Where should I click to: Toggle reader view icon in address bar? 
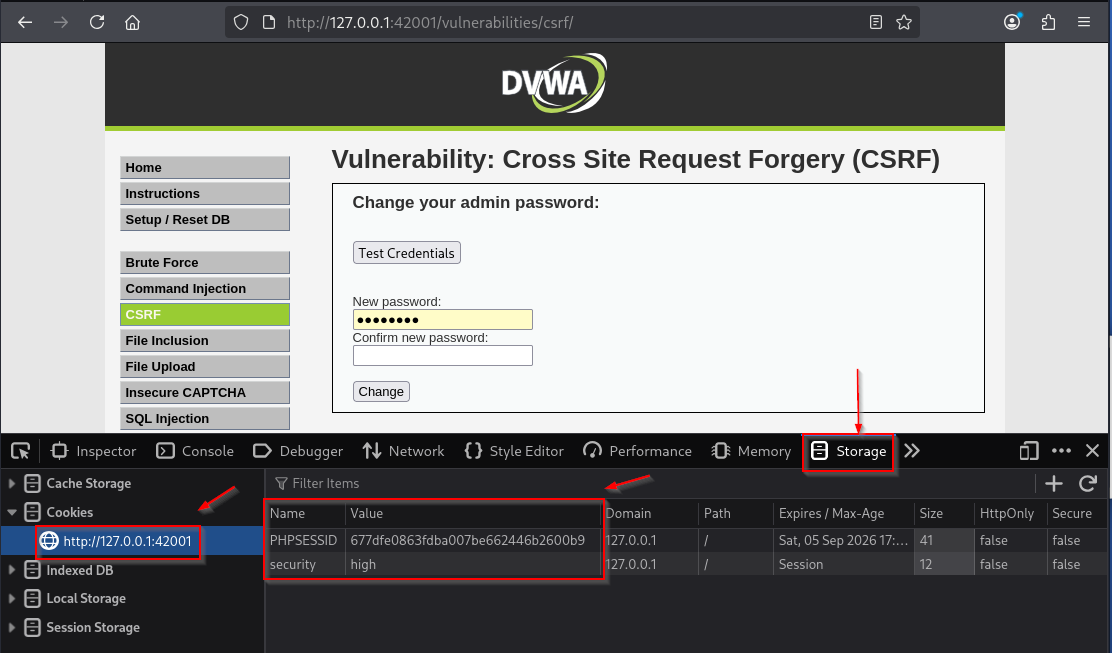(876, 22)
